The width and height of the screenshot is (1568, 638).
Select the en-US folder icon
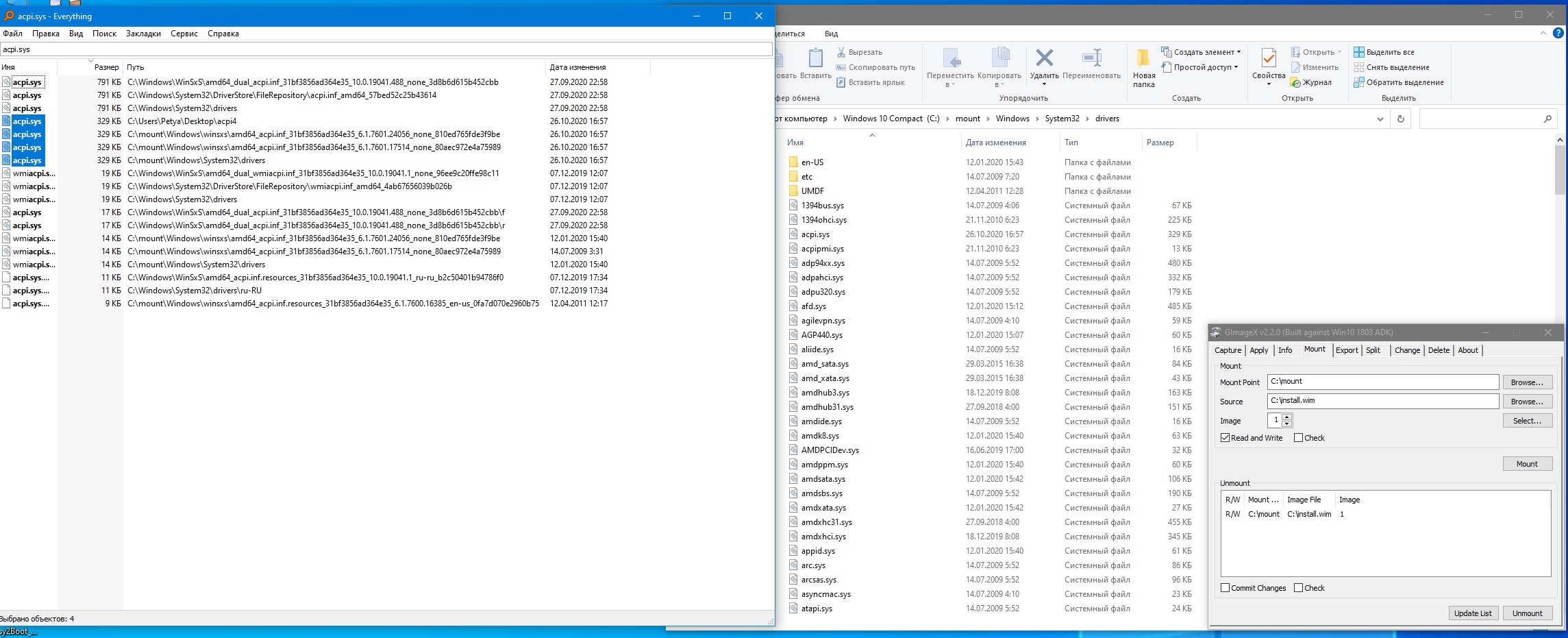(793, 162)
